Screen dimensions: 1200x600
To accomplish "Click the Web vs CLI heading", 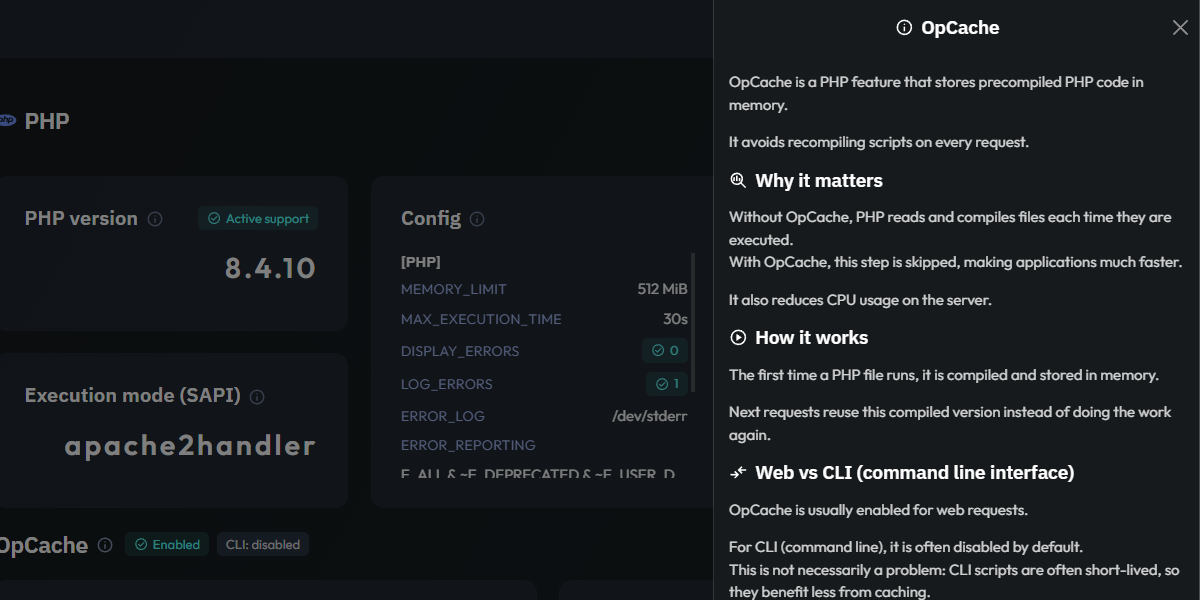I will tap(915, 472).
